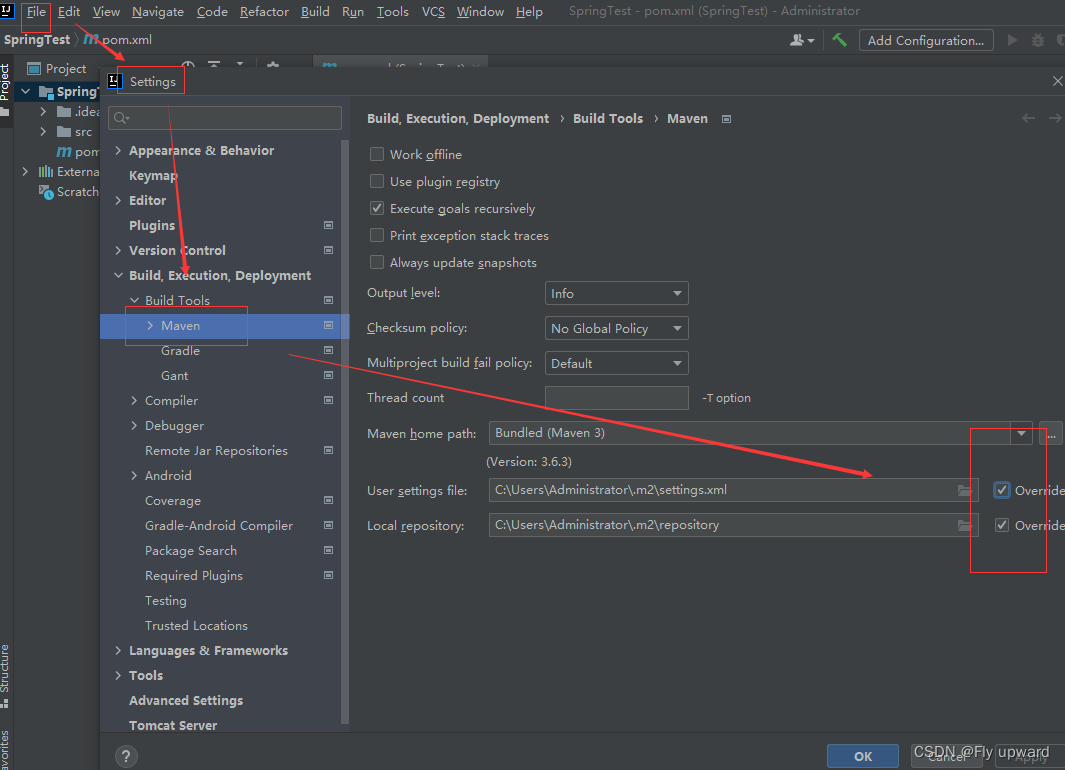The image size is (1065, 770).
Task: Open the Window menu
Action: [480, 12]
